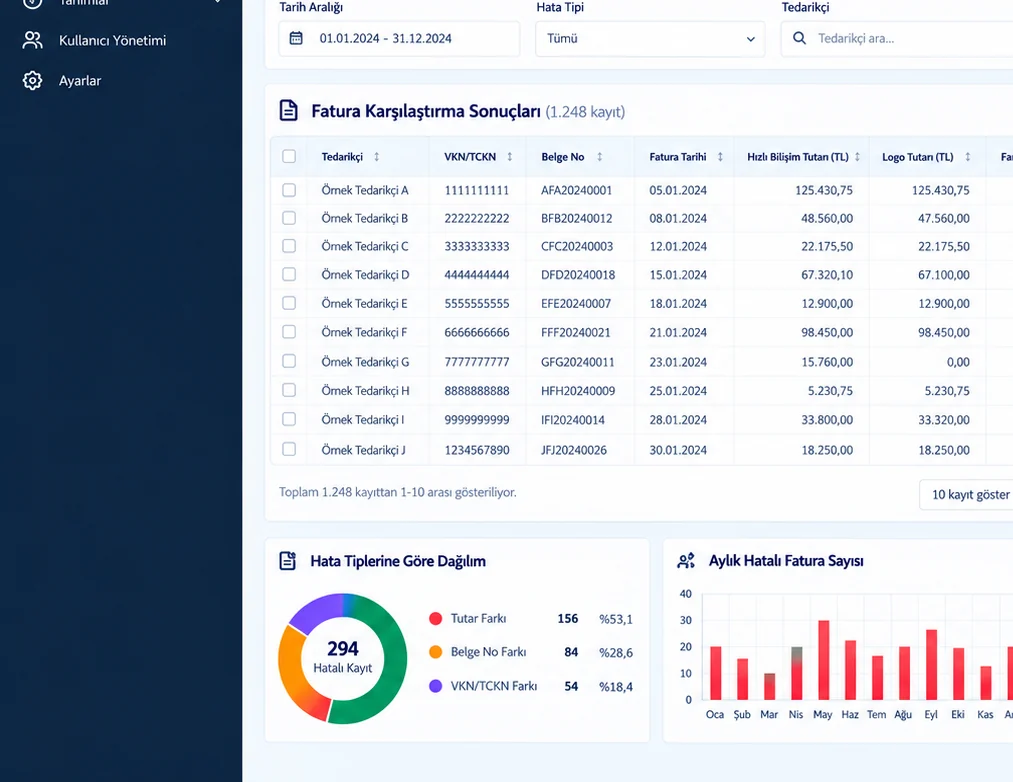Click the Logo Tutarı (TL) column header
This screenshot has height=782, width=1013.
(x=917, y=156)
